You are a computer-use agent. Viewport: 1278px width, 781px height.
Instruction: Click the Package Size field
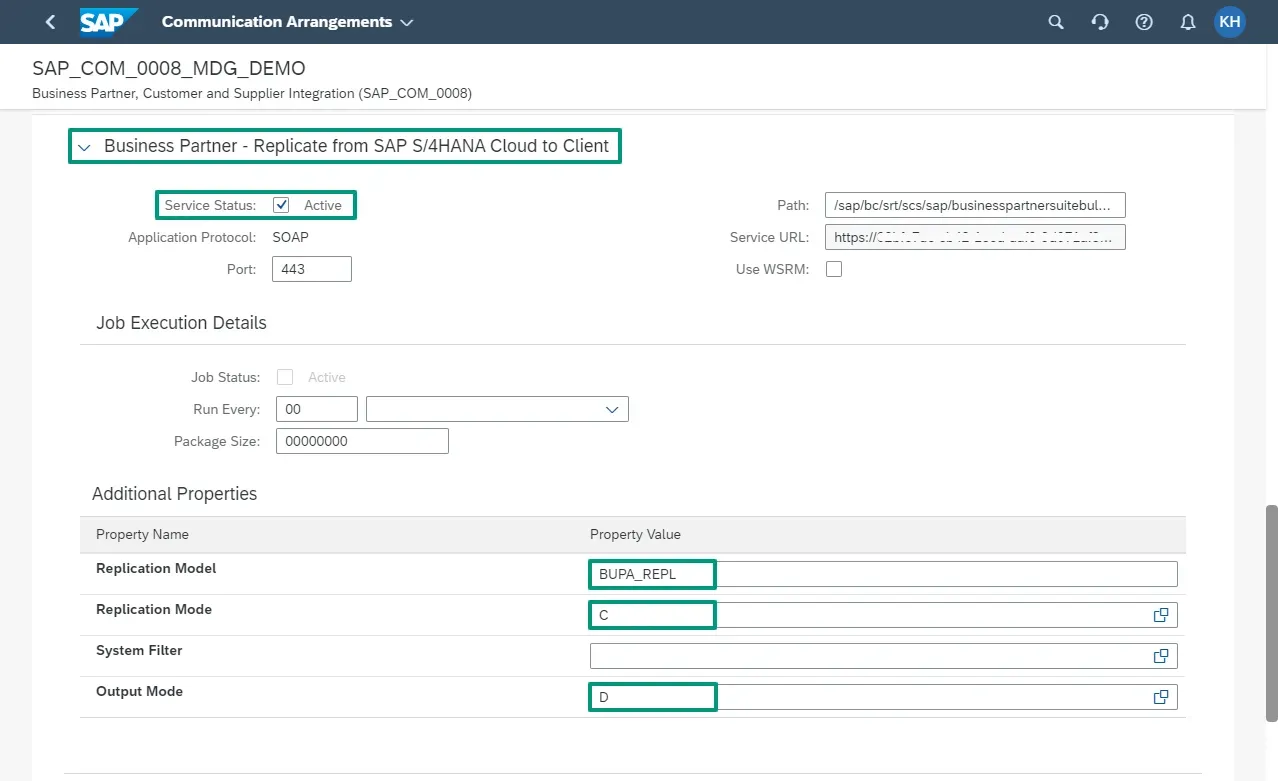point(362,441)
